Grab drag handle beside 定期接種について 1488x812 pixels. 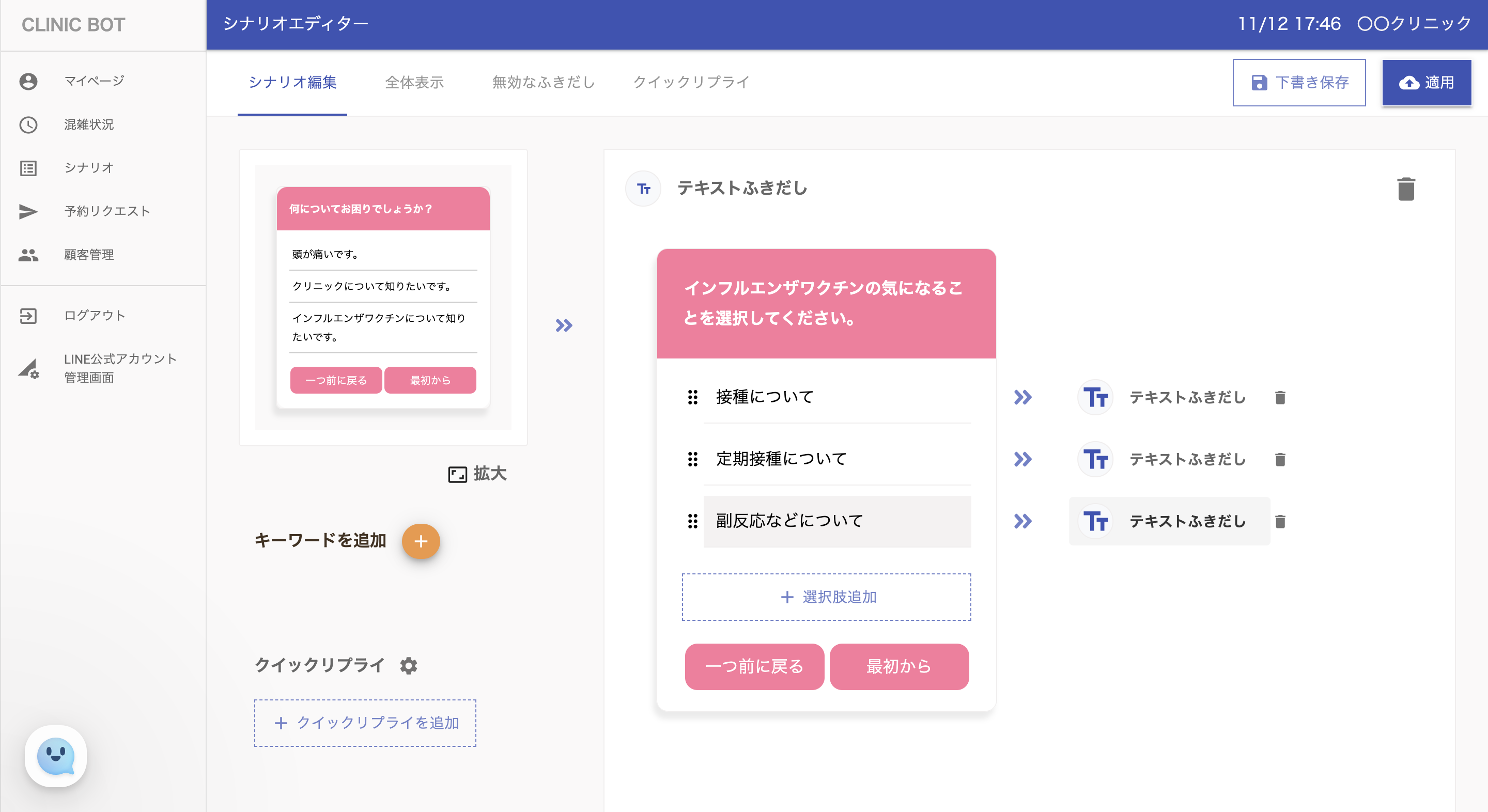point(692,459)
